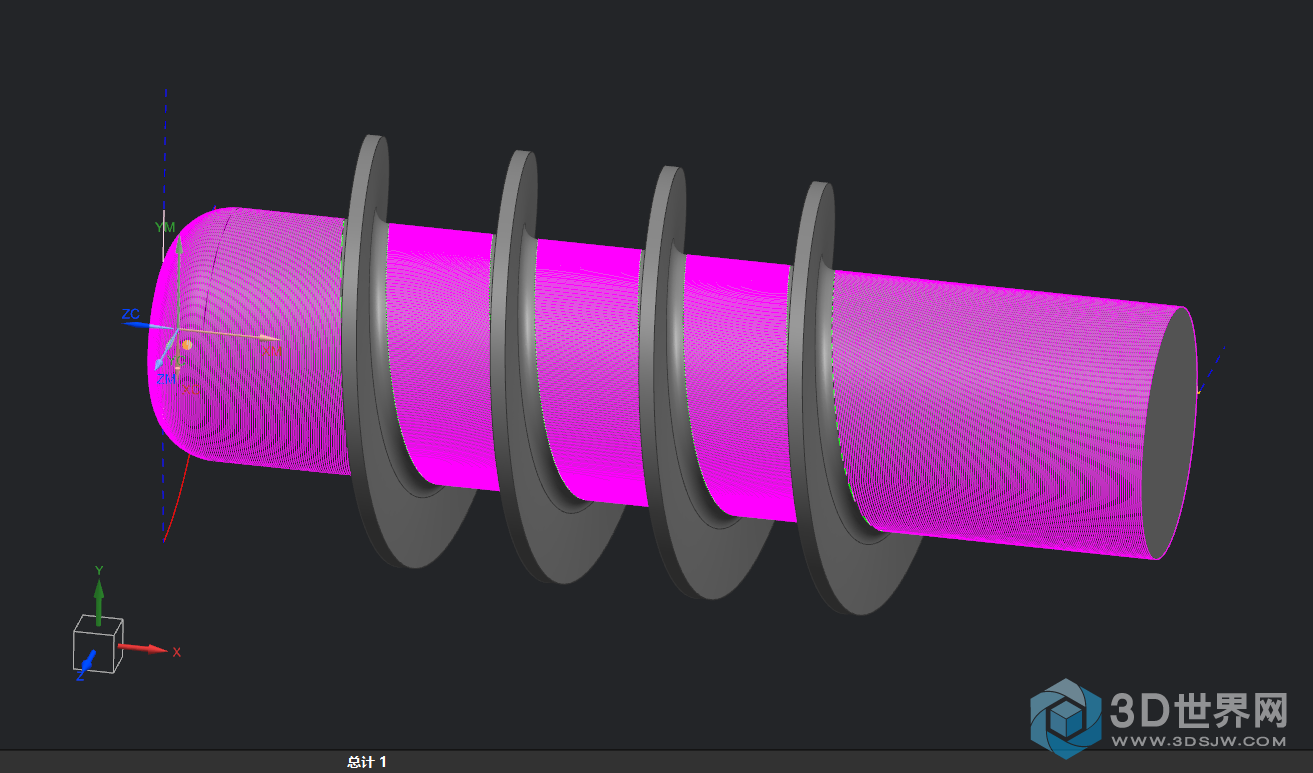Image resolution: width=1313 pixels, height=773 pixels.
Task: Click the blue Z axis of the view triad
Action: pos(87,661)
